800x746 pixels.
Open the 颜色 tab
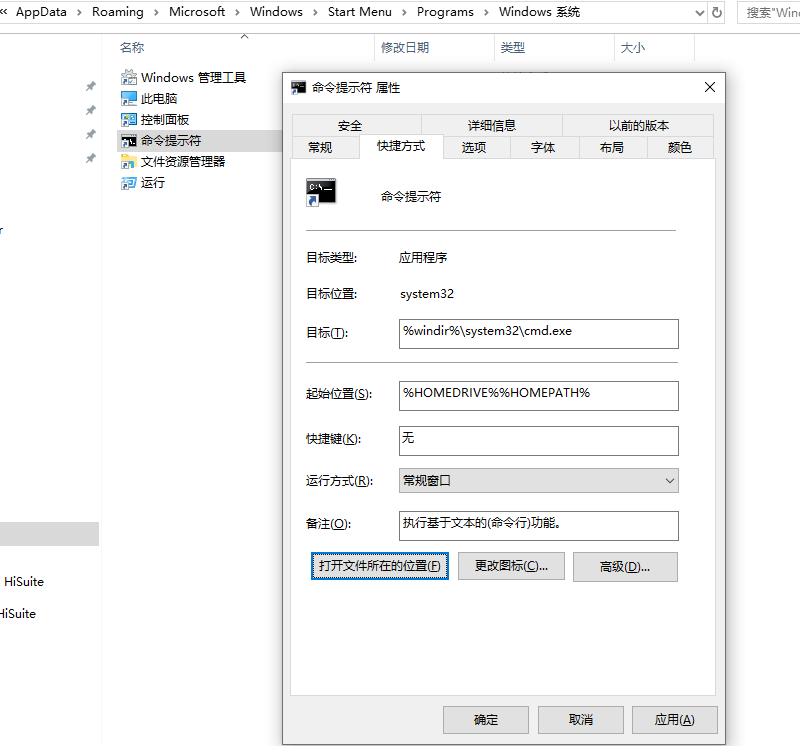pyautogui.click(x=680, y=147)
